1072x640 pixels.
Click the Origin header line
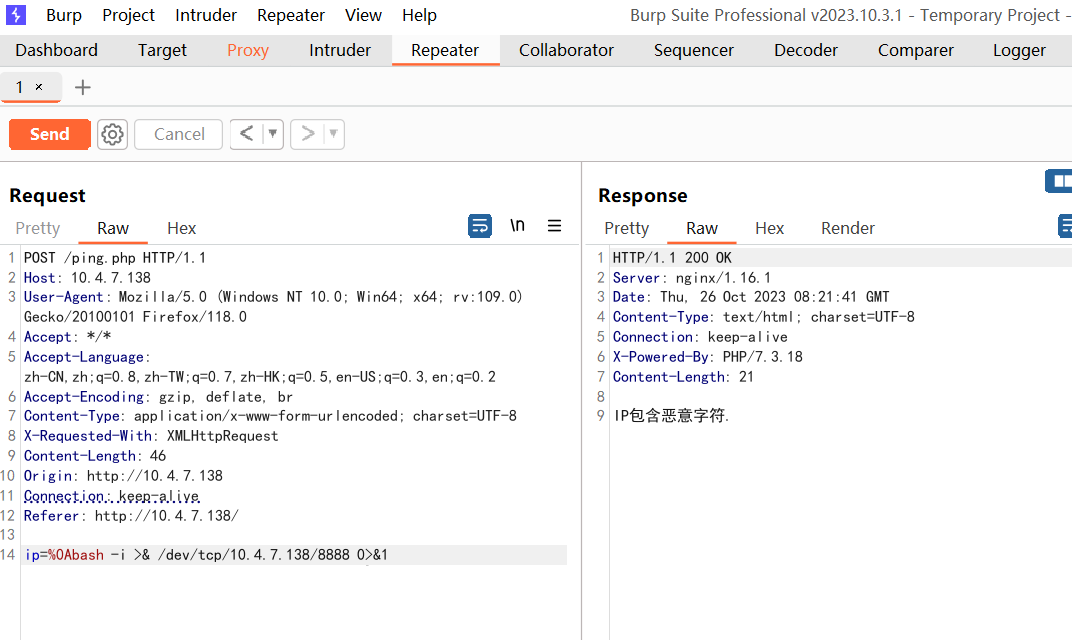coord(123,475)
